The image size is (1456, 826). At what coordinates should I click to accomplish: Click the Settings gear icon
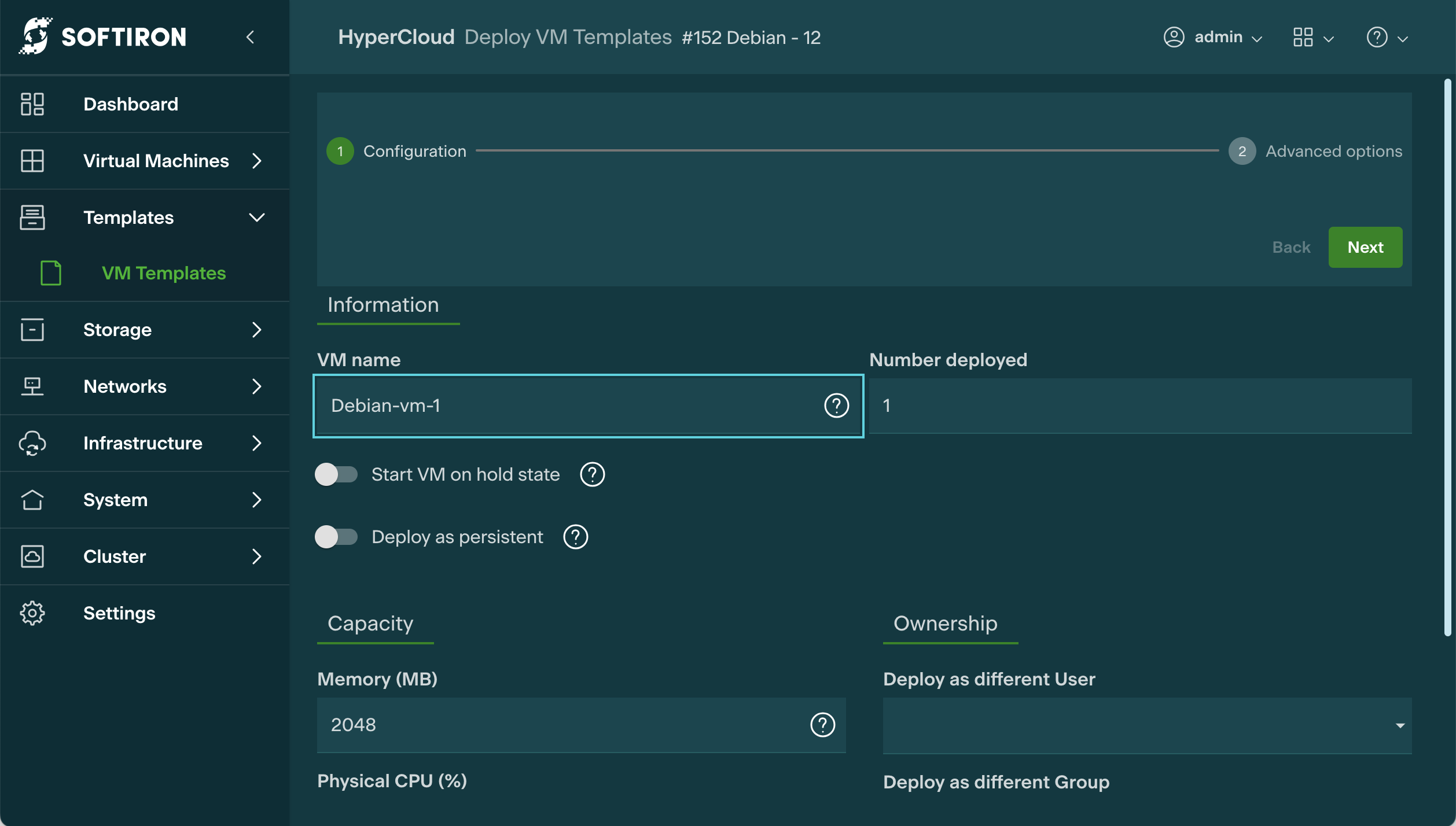click(32, 613)
